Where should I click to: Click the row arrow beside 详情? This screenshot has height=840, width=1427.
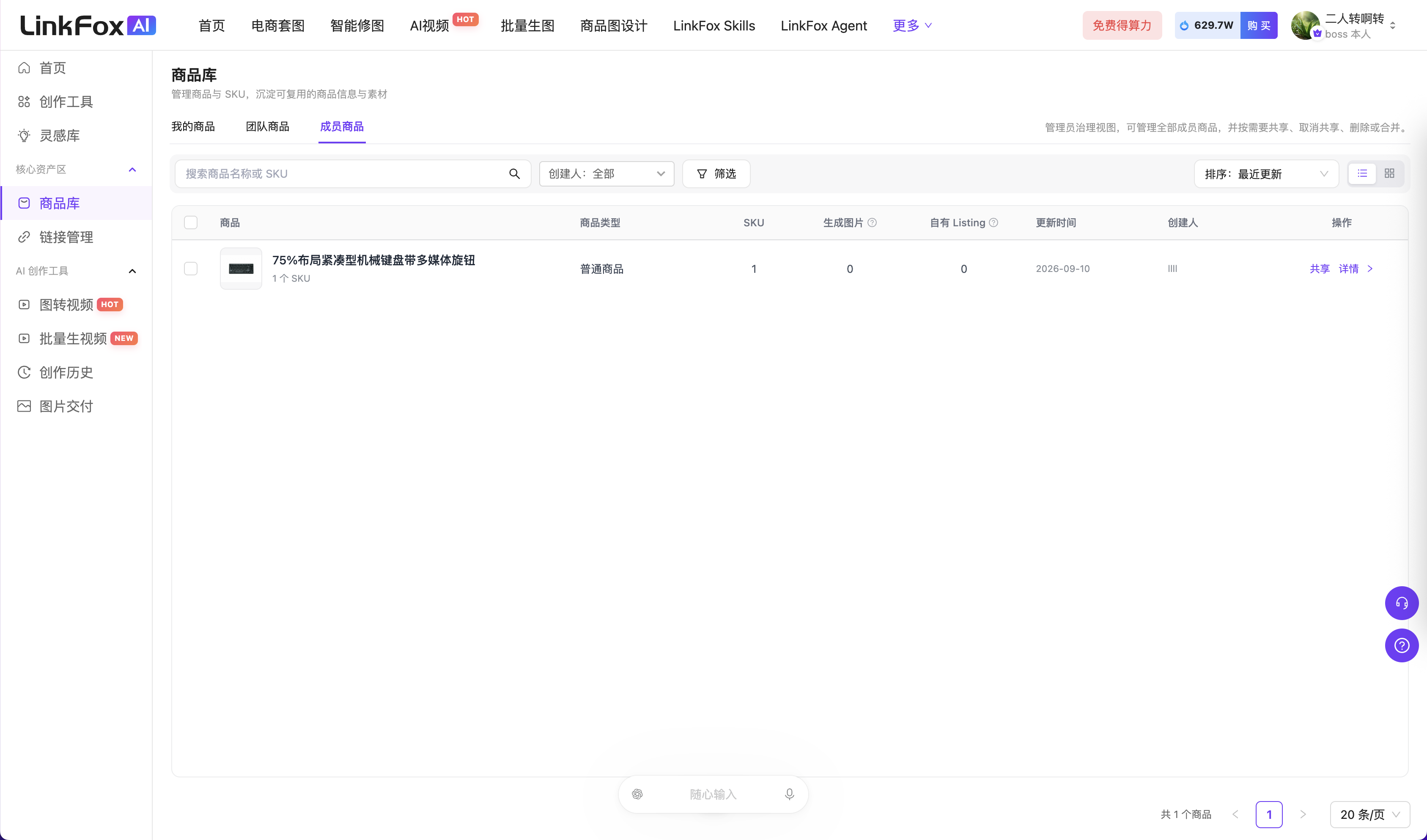click(x=1370, y=269)
